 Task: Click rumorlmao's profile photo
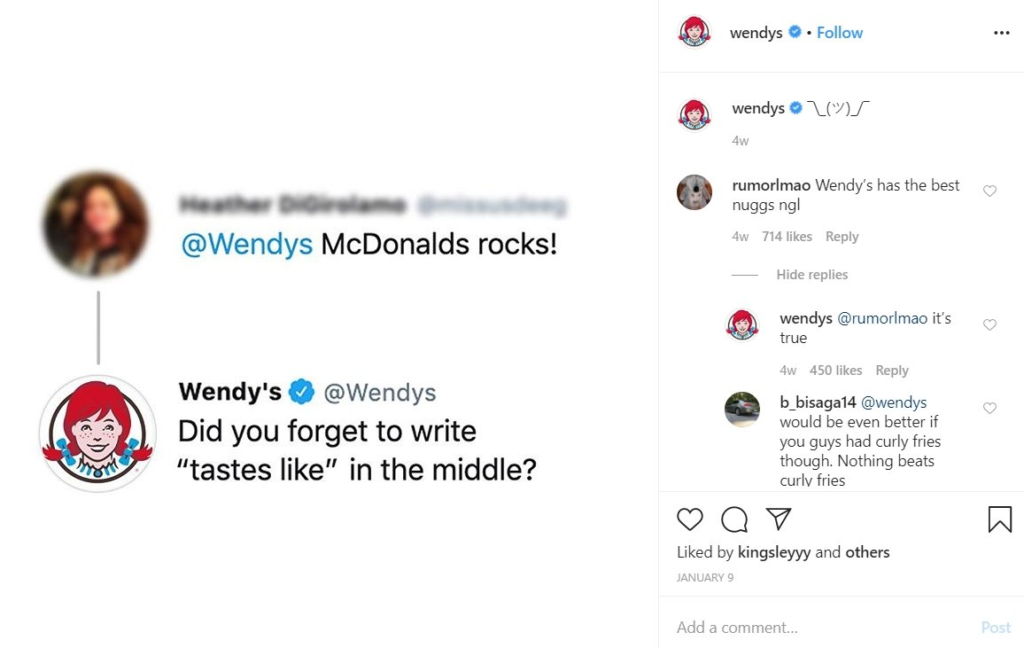(x=694, y=192)
